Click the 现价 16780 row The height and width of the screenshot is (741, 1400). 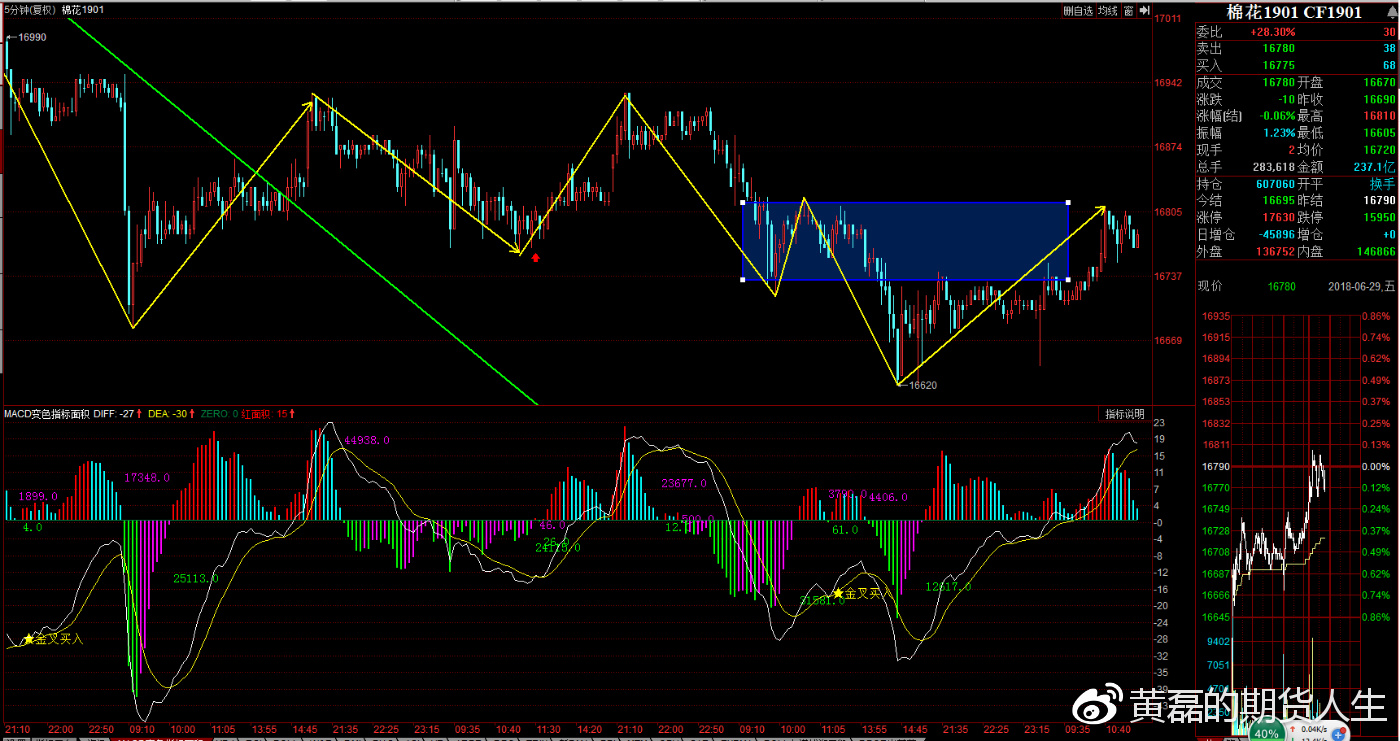coord(1296,286)
